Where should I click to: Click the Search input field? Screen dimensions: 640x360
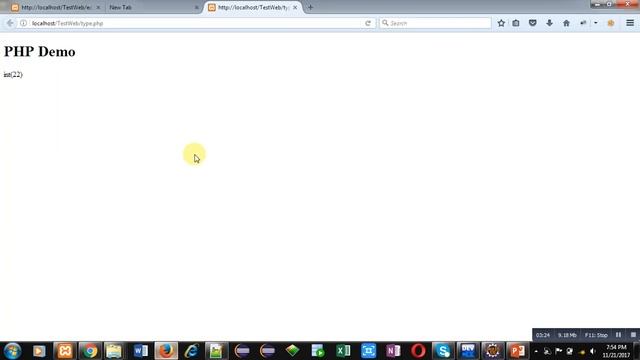(435, 23)
